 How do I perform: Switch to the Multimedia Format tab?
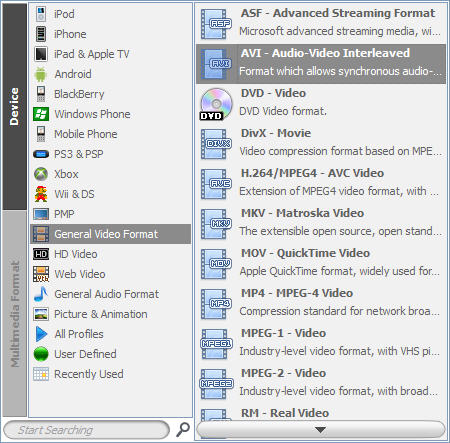tap(14, 314)
